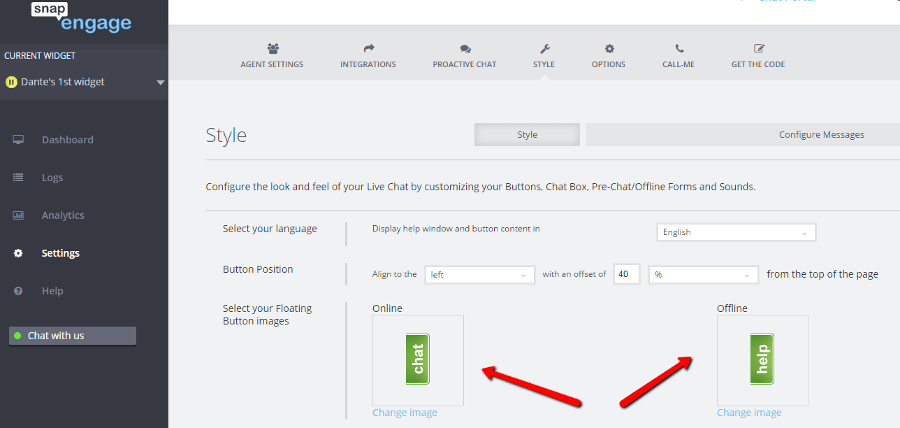900x428 pixels.
Task: Open the Options tab
Action: click(608, 56)
